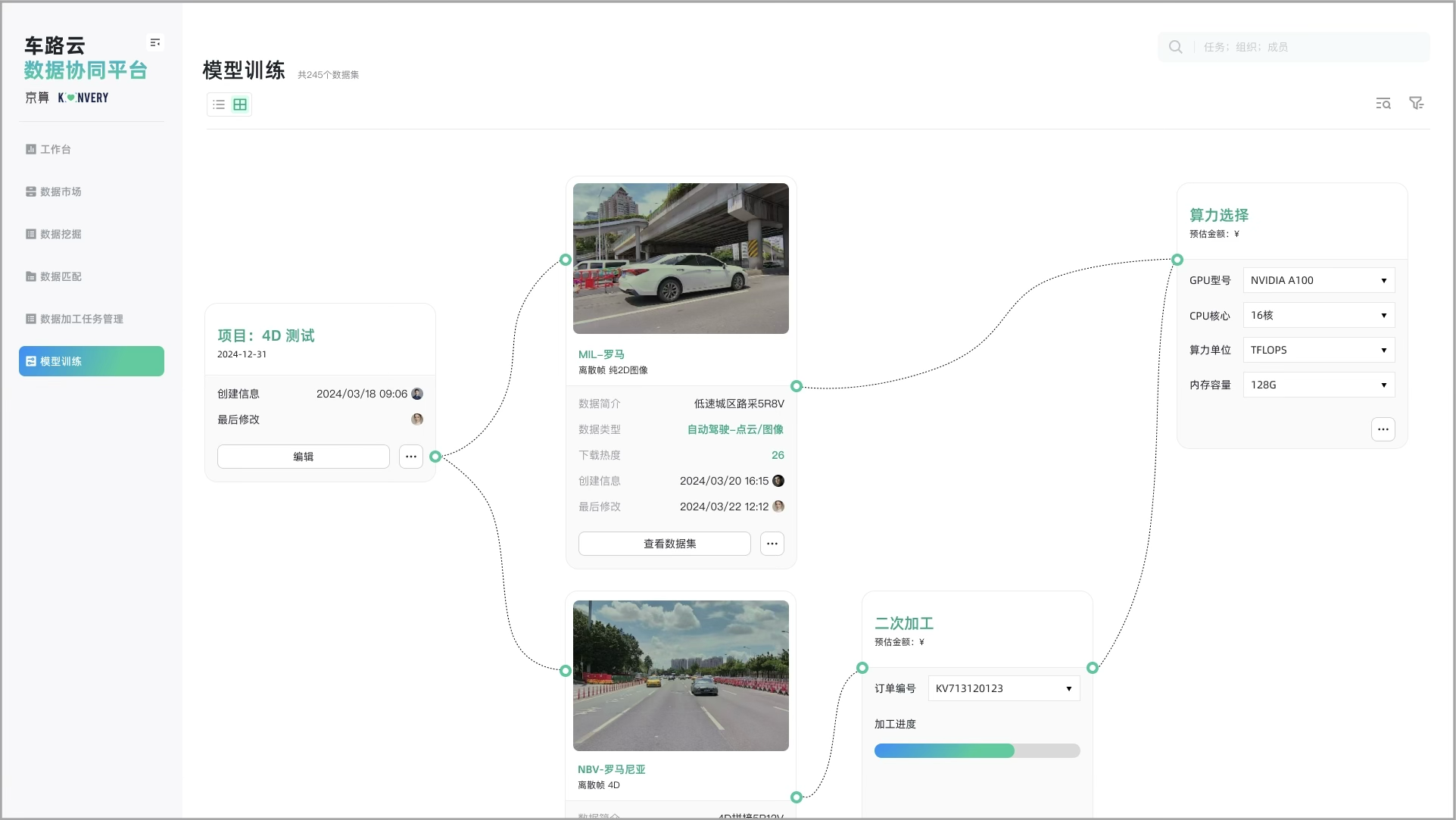Open more options on 算力选择 card
Viewport: 1456px width, 820px height.
point(1383,429)
